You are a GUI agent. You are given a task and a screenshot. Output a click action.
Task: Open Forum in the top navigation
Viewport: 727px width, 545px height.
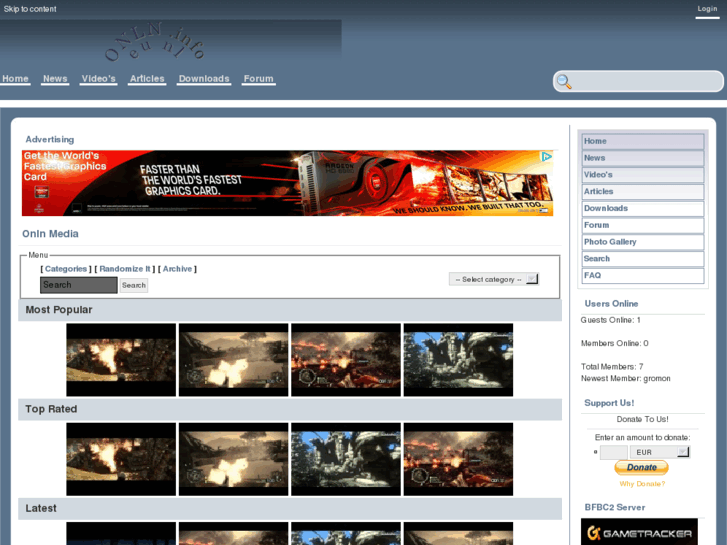(x=259, y=79)
